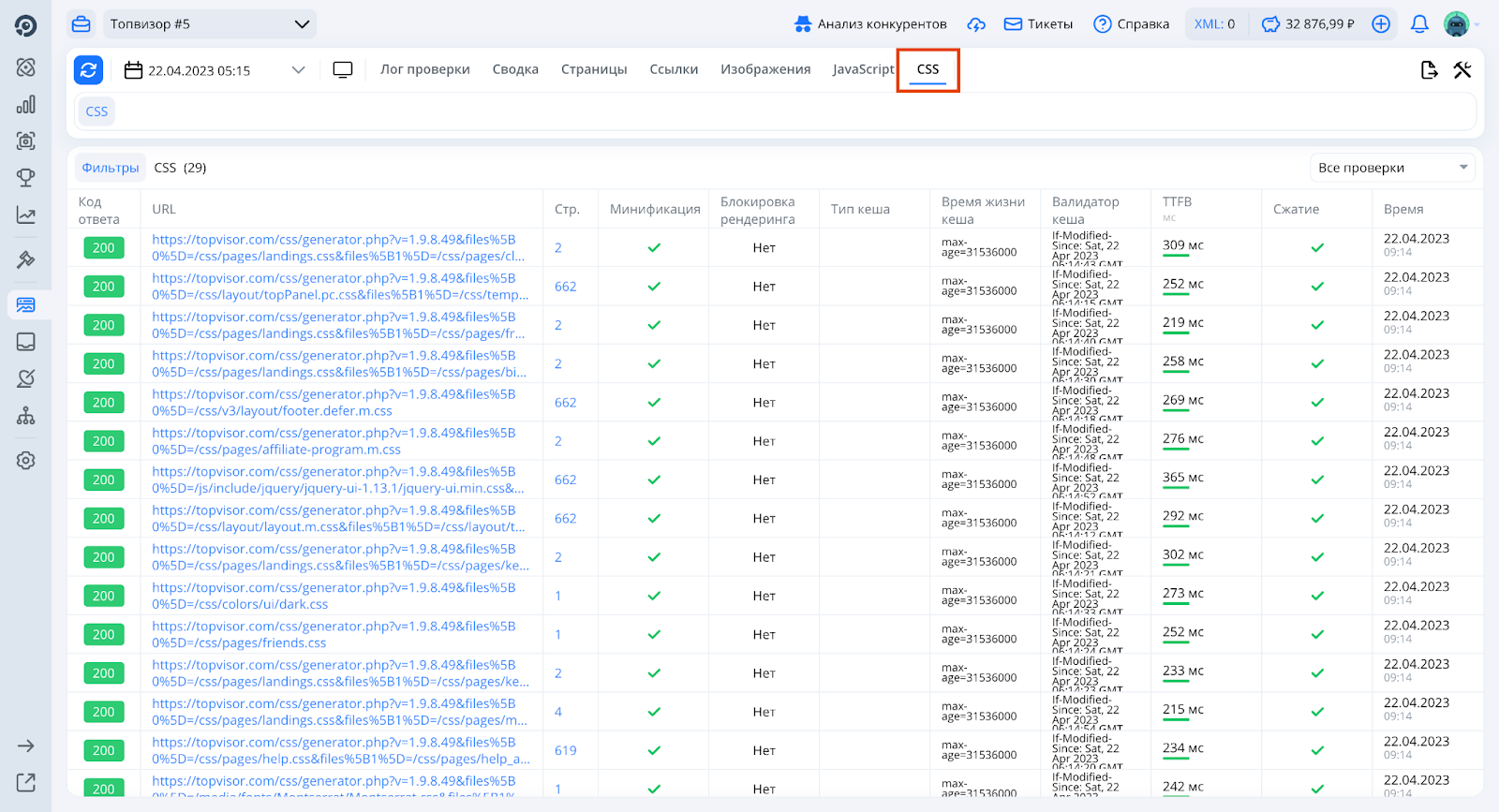The height and width of the screenshot is (812, 1499).
Task: Open the bar chart icon in sidebar
Action: click(26, 104)
